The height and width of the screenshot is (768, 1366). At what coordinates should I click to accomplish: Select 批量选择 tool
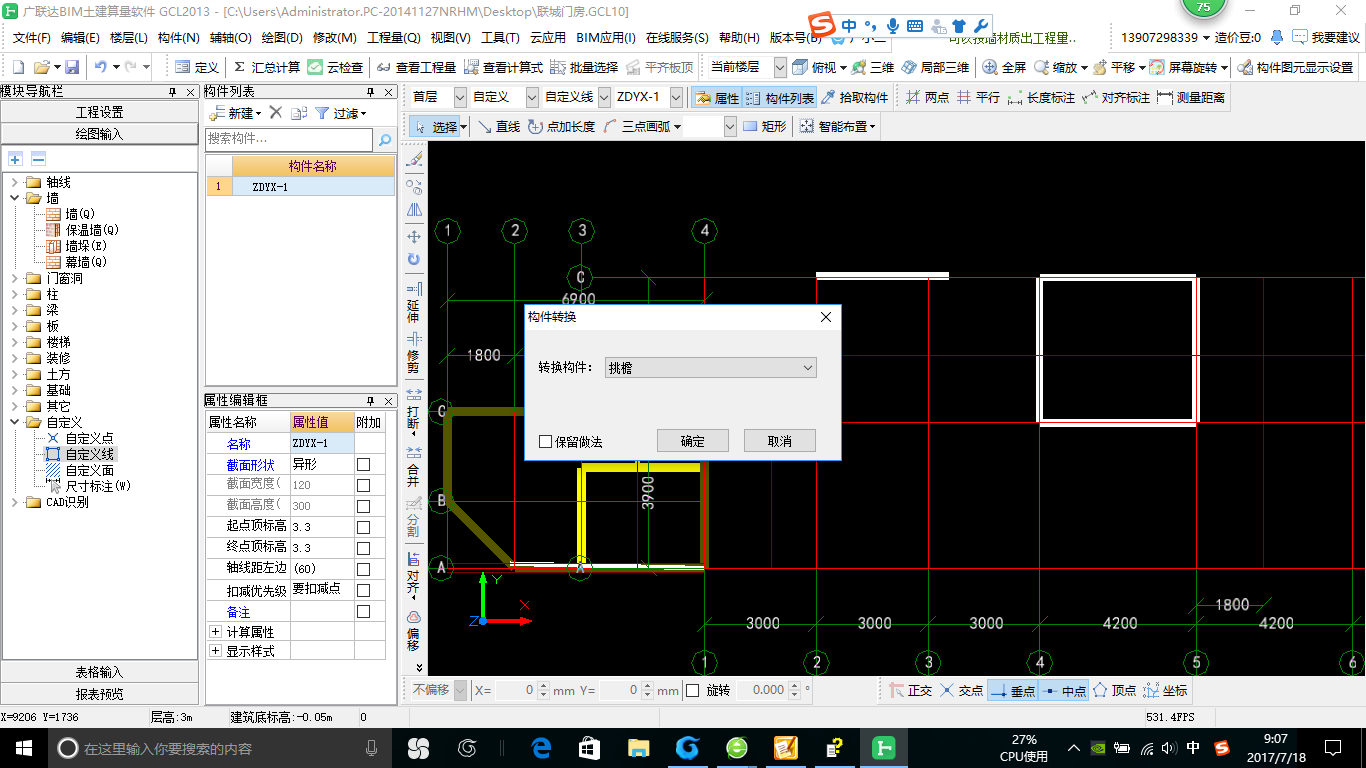584,67
